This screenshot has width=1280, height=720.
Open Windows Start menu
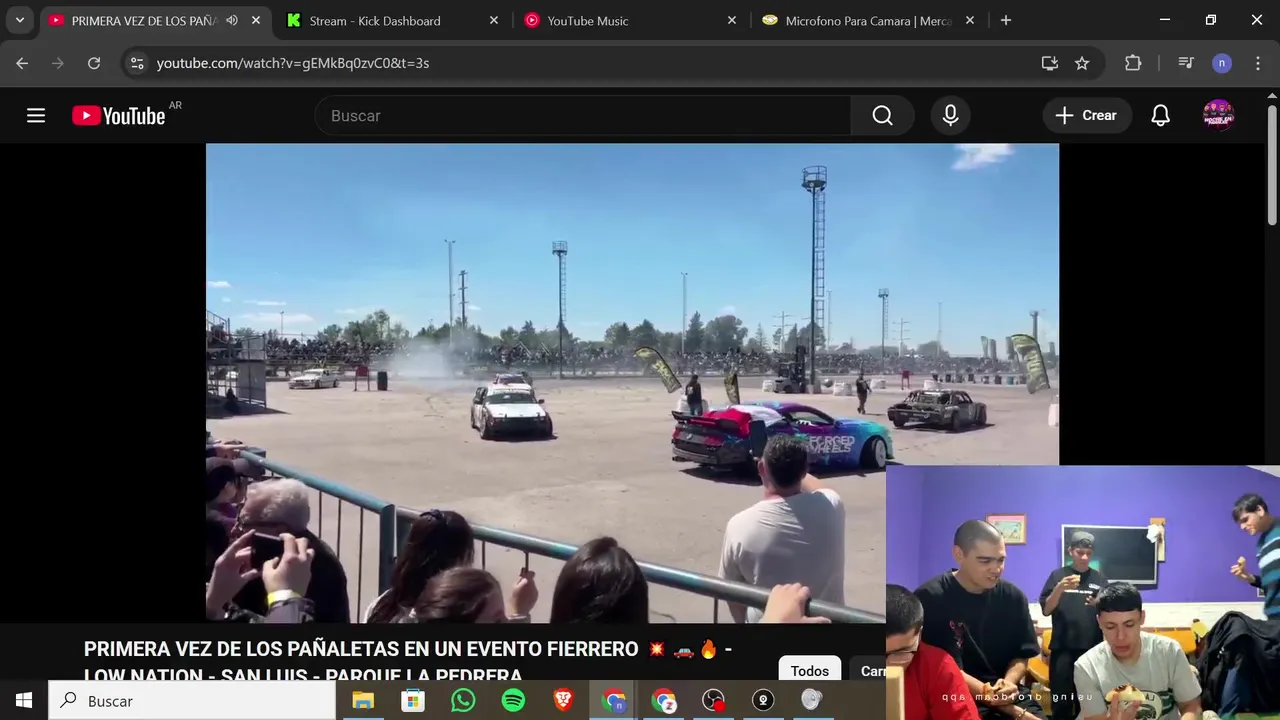pyautogui.click(x=24, y=701)
